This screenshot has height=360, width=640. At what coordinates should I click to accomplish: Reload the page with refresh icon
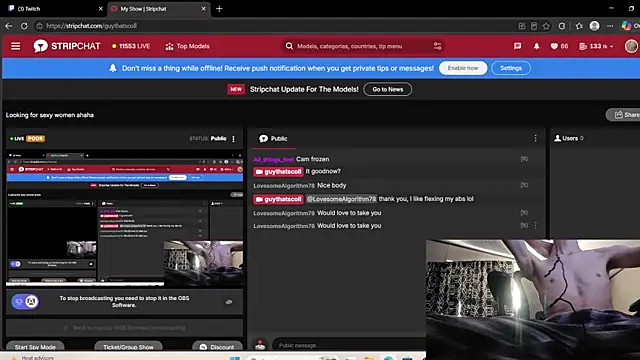pos(24,26)
